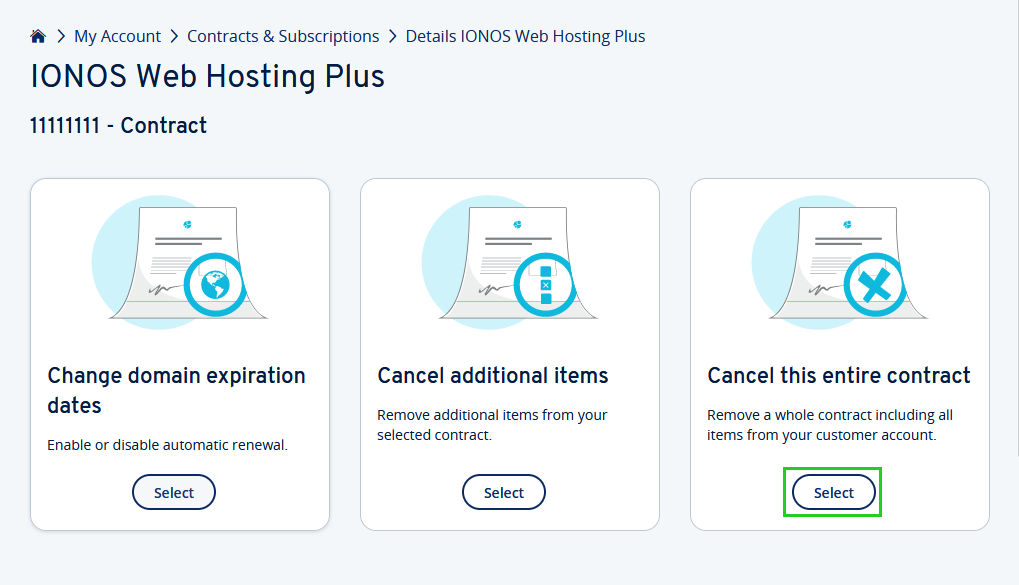The width and height of the screenshot is (1019, 585).
Task: Click the chevron before Details IONOS Web Hosting Plus
Action: [x=392, y=37]
